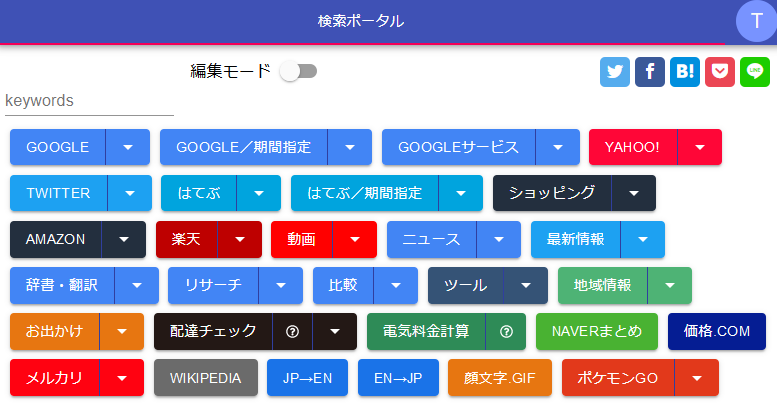
Task: Click the GOOGLEサービス button
Action: pos(458,147)
